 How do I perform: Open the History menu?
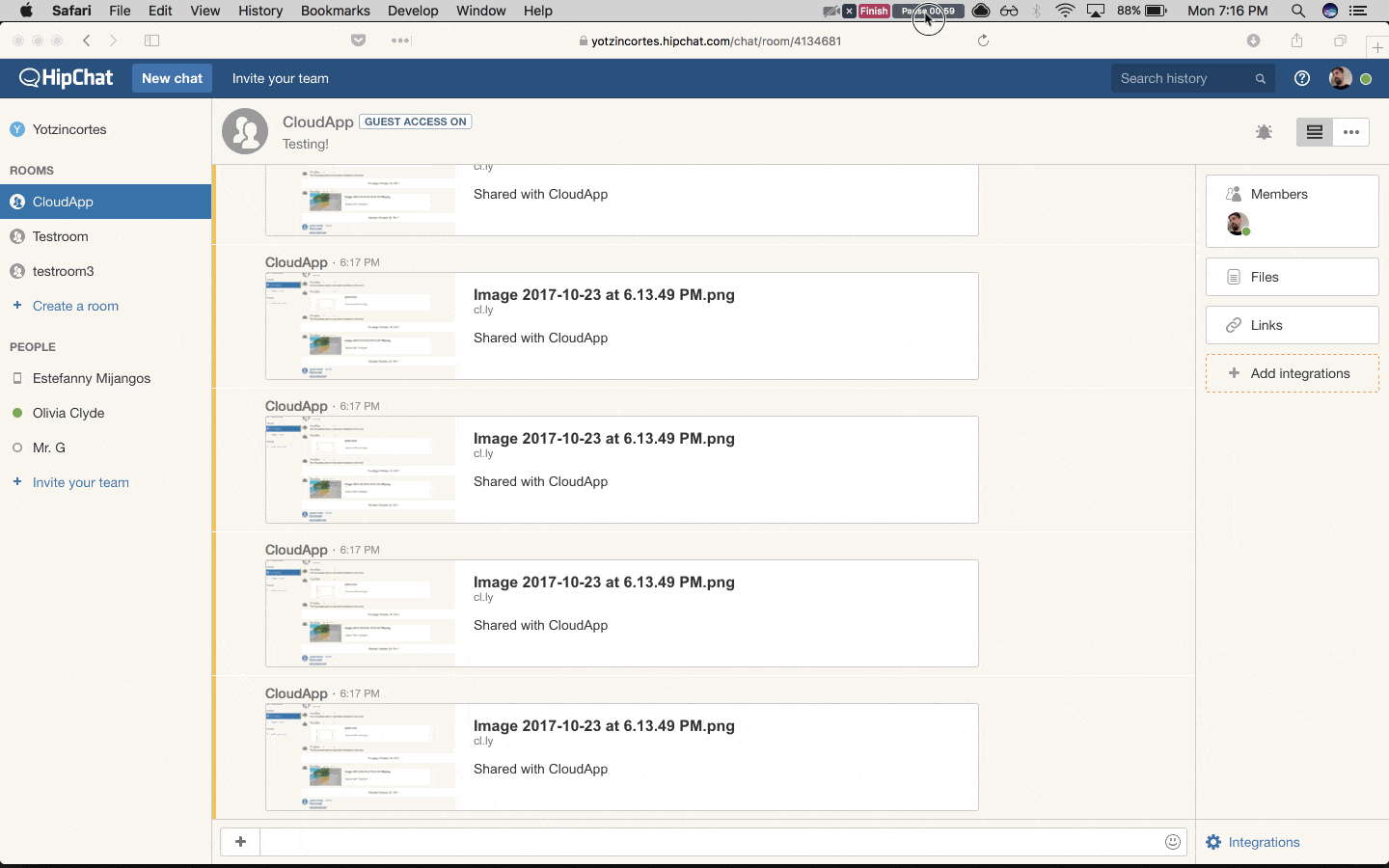tap(260, 11)
